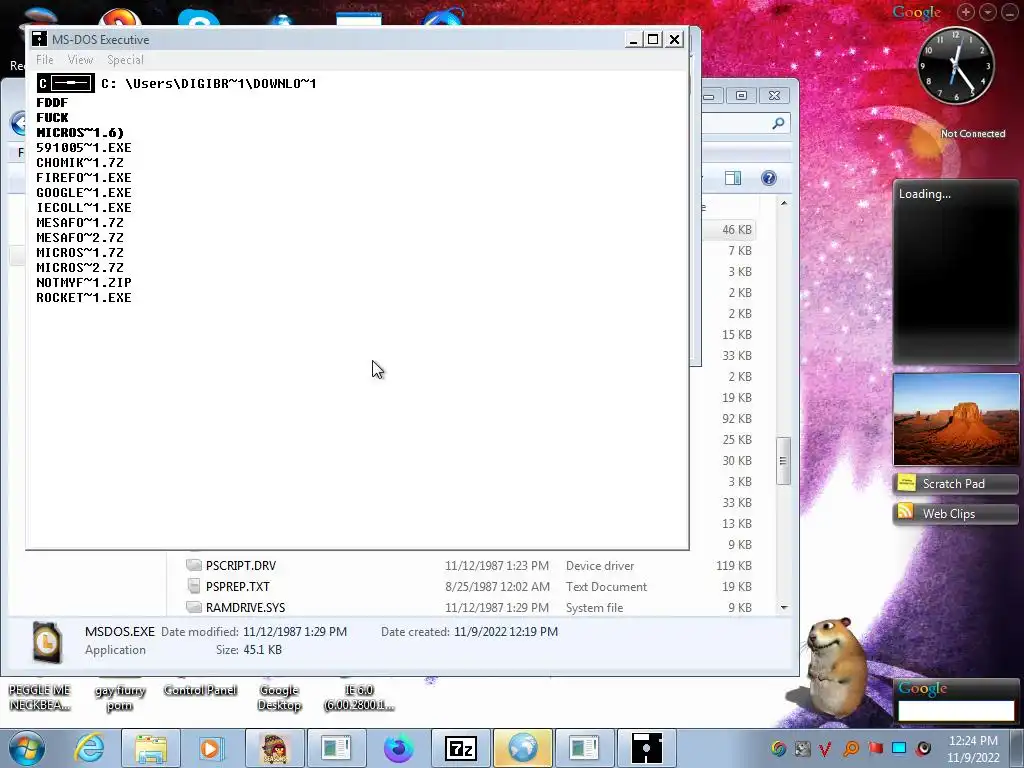Viewport: 1024px width, 768px height.
Task: Select file GOOGLE~1.EXE
Action: coord(84,193)
